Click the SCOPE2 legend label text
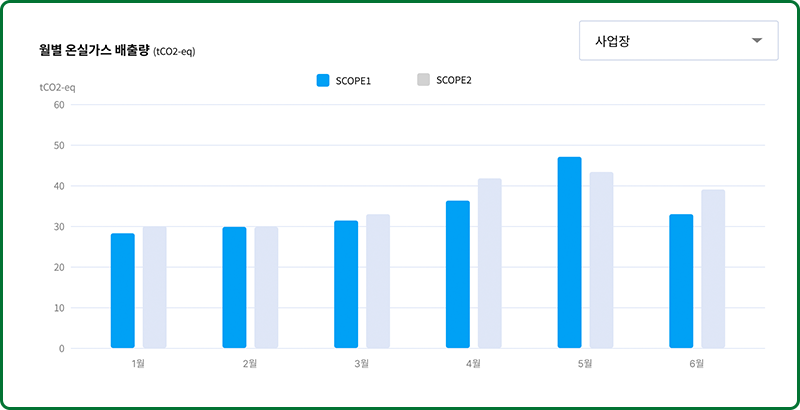Viewport: 800px width, 410px height. click(454, 80)
